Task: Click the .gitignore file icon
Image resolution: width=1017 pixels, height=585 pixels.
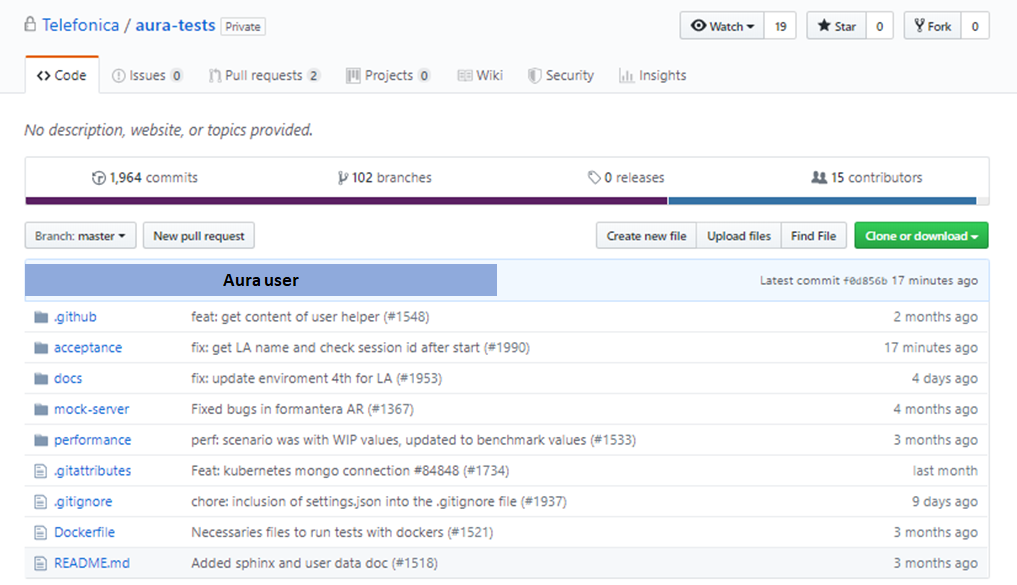Action: click(40, 501)
